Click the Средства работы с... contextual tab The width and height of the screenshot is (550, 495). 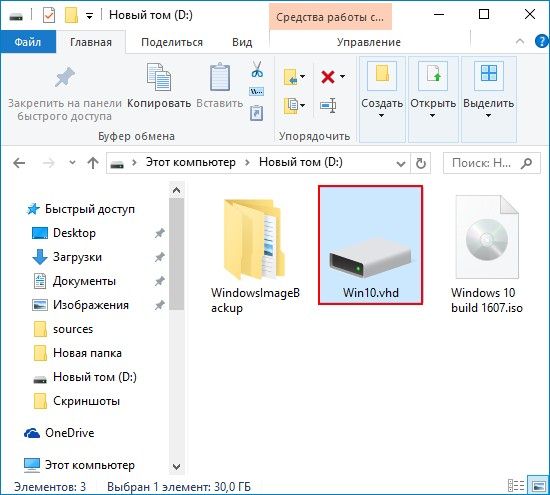tap(330, 17)
